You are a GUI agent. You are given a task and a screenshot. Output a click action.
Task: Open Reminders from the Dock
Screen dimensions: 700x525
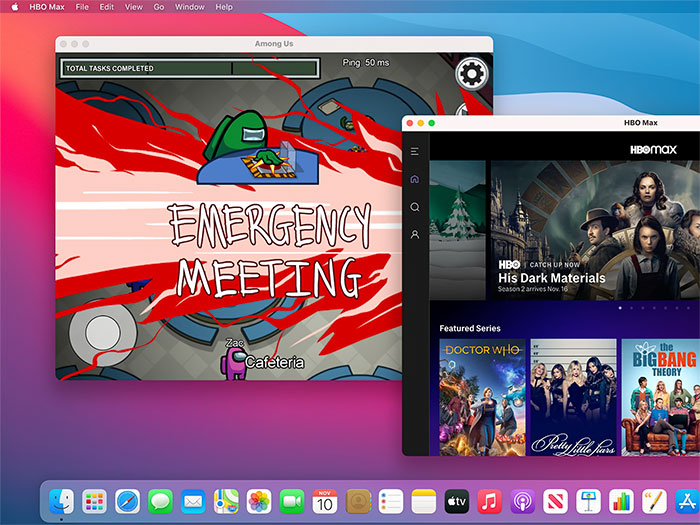[x=391, y=502]
